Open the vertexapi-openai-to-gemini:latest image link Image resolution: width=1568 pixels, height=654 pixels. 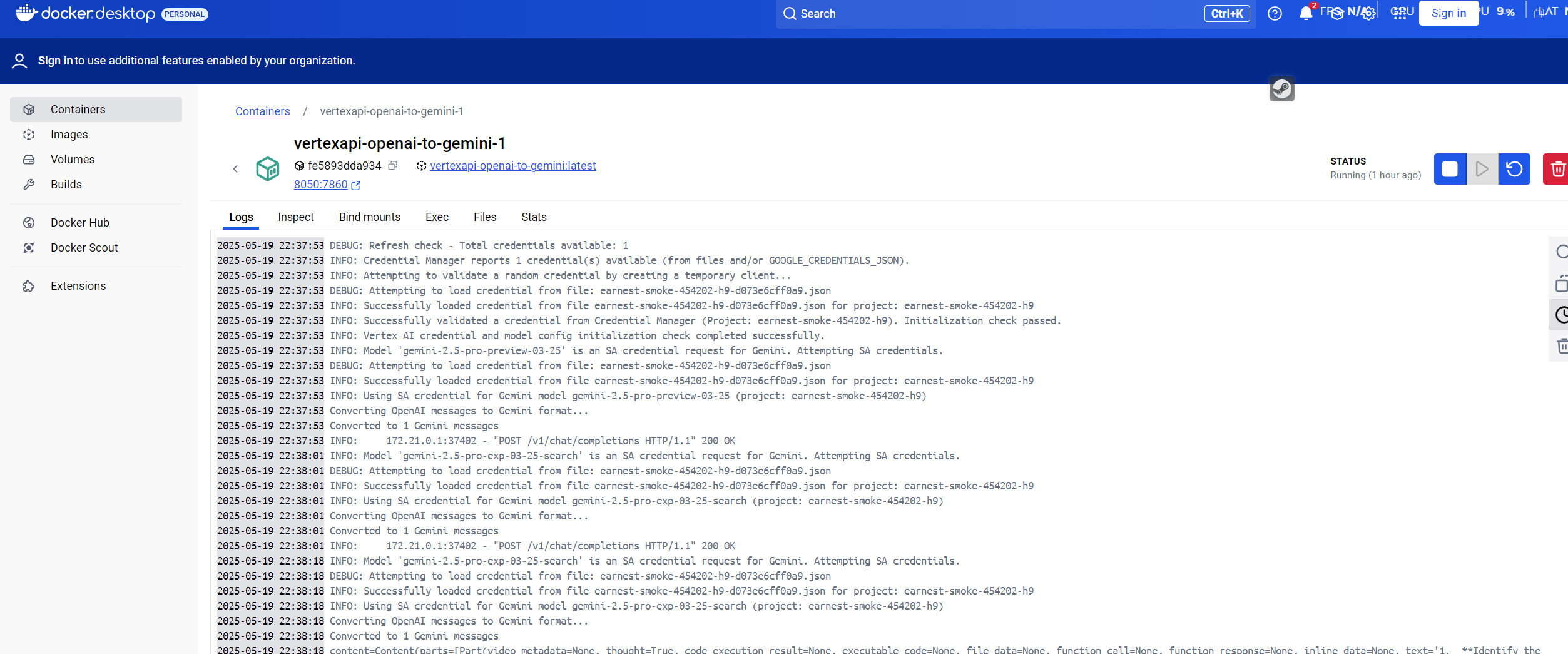[512, 166]
